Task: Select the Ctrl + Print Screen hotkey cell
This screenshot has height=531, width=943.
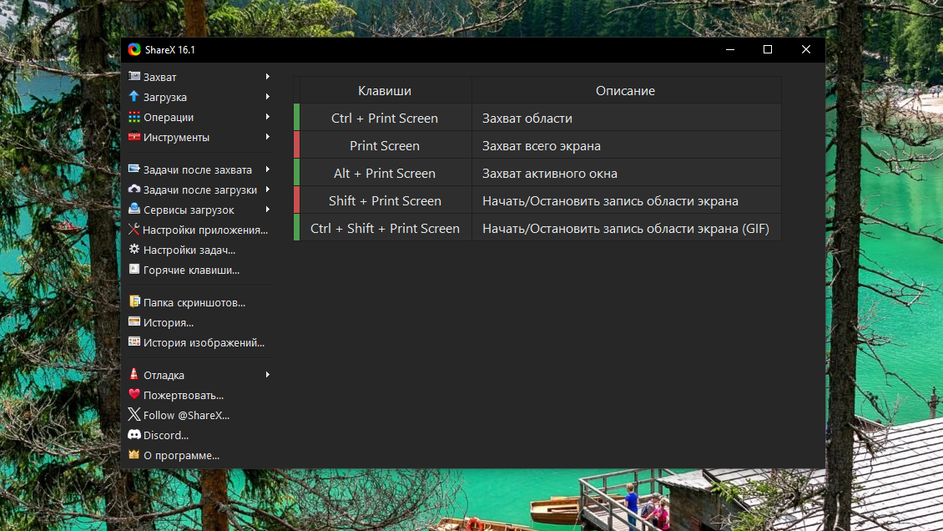Action: (385, 118)
